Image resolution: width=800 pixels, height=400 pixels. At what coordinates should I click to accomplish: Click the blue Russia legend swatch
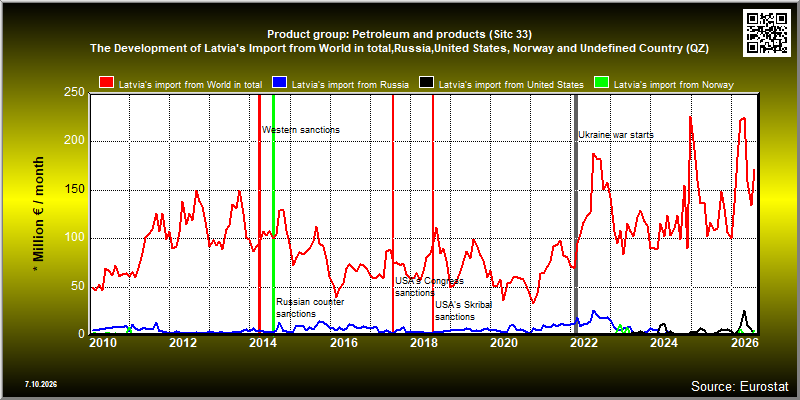(280, 84)
